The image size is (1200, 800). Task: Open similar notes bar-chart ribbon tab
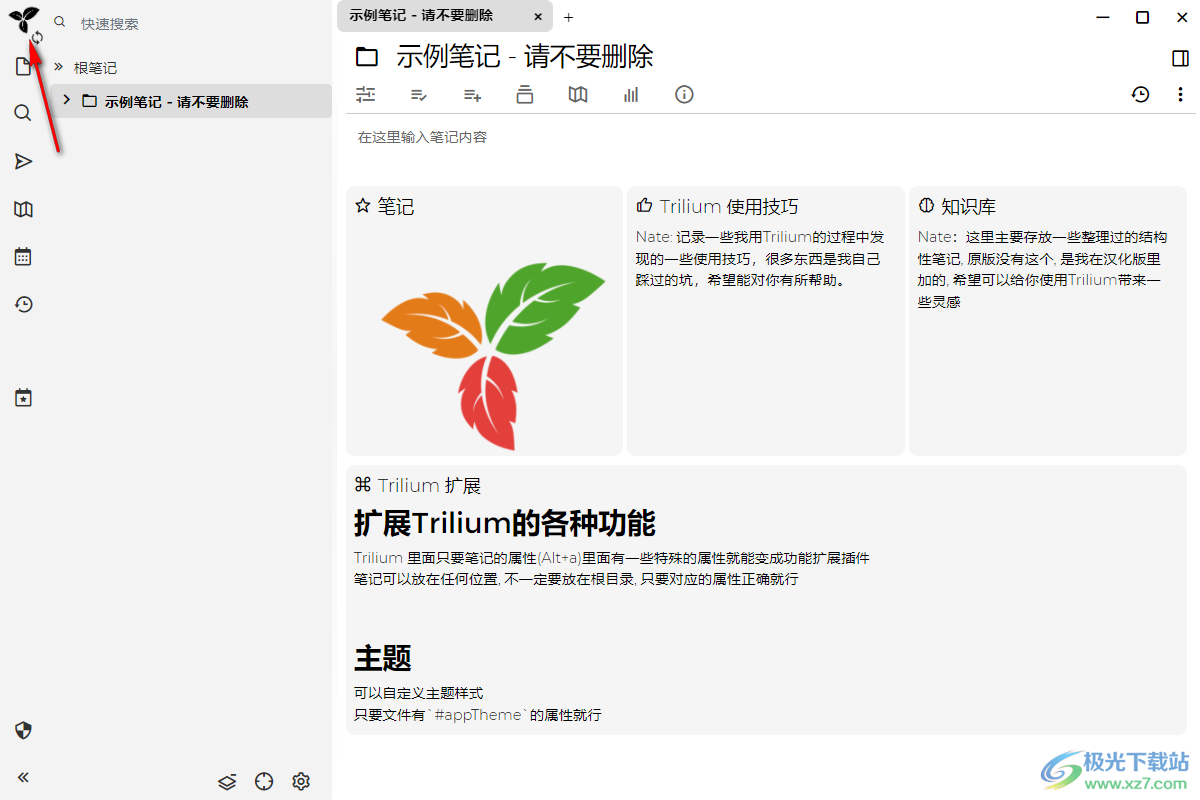coord(631,95)
